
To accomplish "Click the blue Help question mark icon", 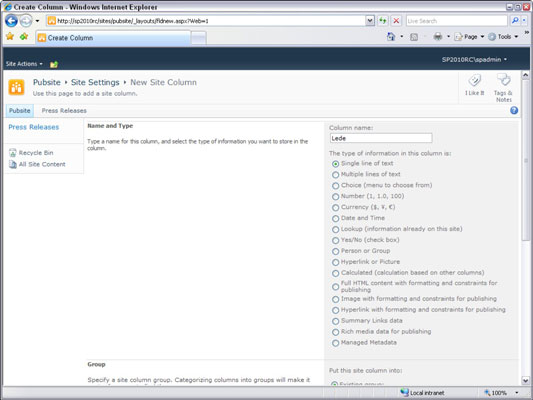I will tap(514, 110).
